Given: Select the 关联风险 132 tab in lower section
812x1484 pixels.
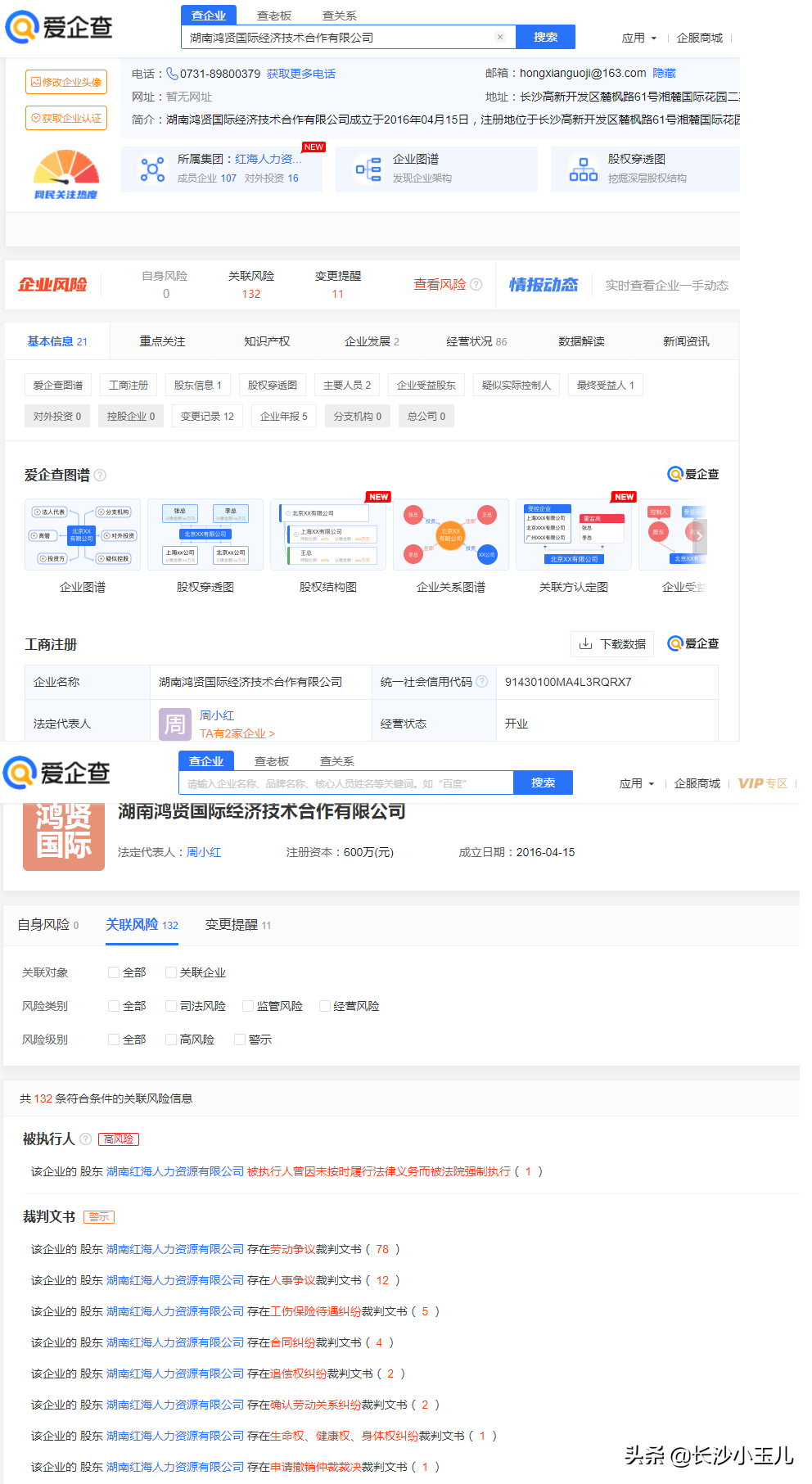Looking at the screenshot, I should 142,924.
